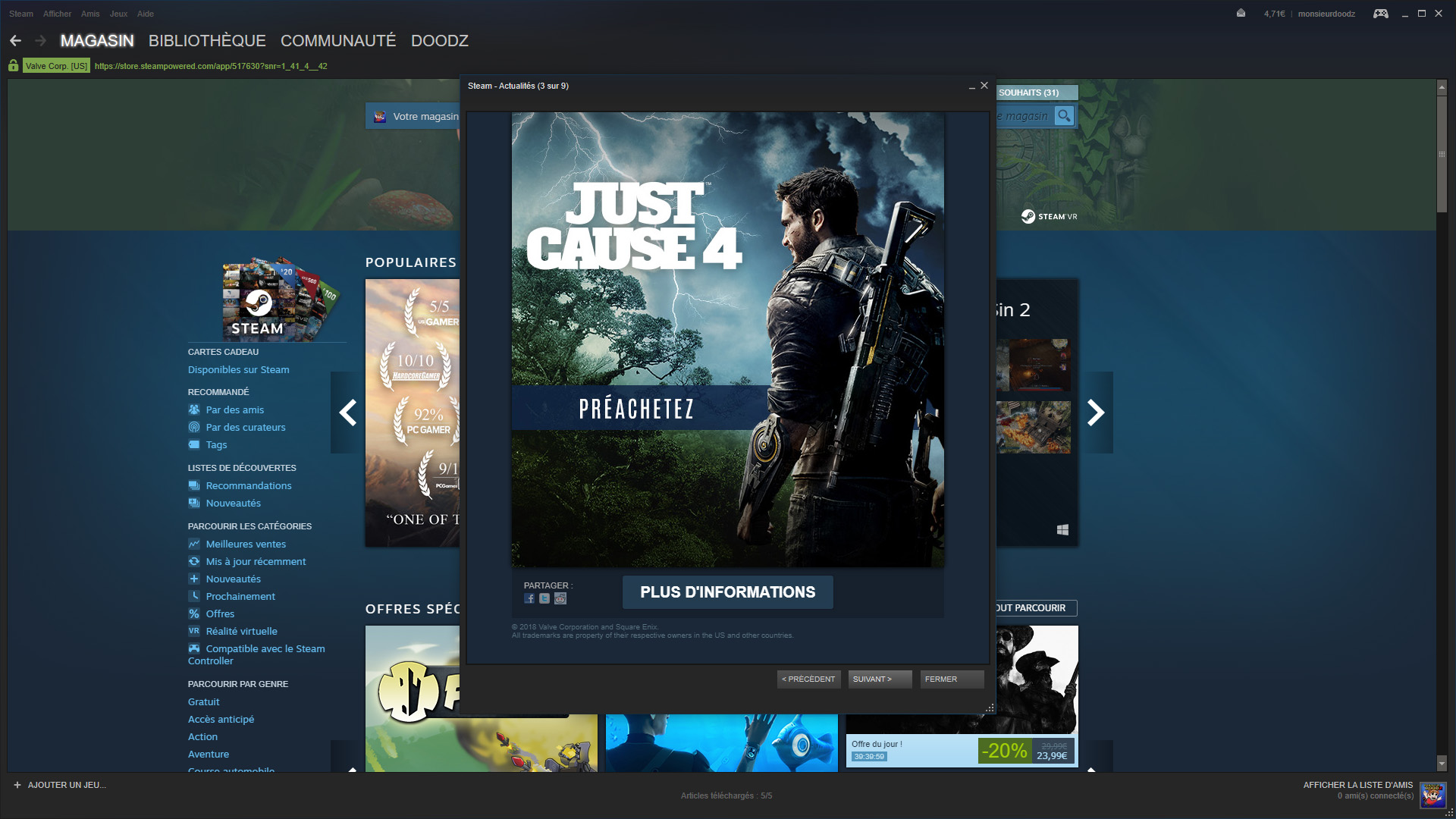This screenshot has height=819, width=1456.
Task: Select the MAGASIN tab
Action: (97, 41)
